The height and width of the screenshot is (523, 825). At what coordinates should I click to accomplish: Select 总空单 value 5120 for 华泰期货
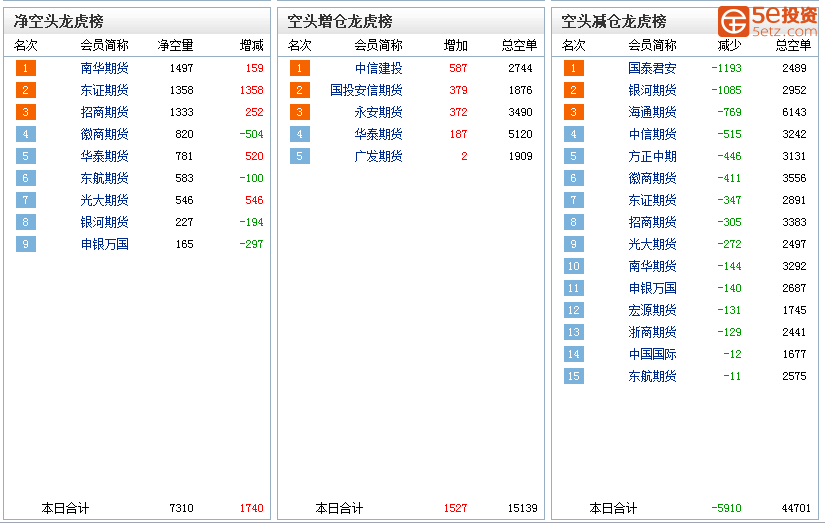520,134
